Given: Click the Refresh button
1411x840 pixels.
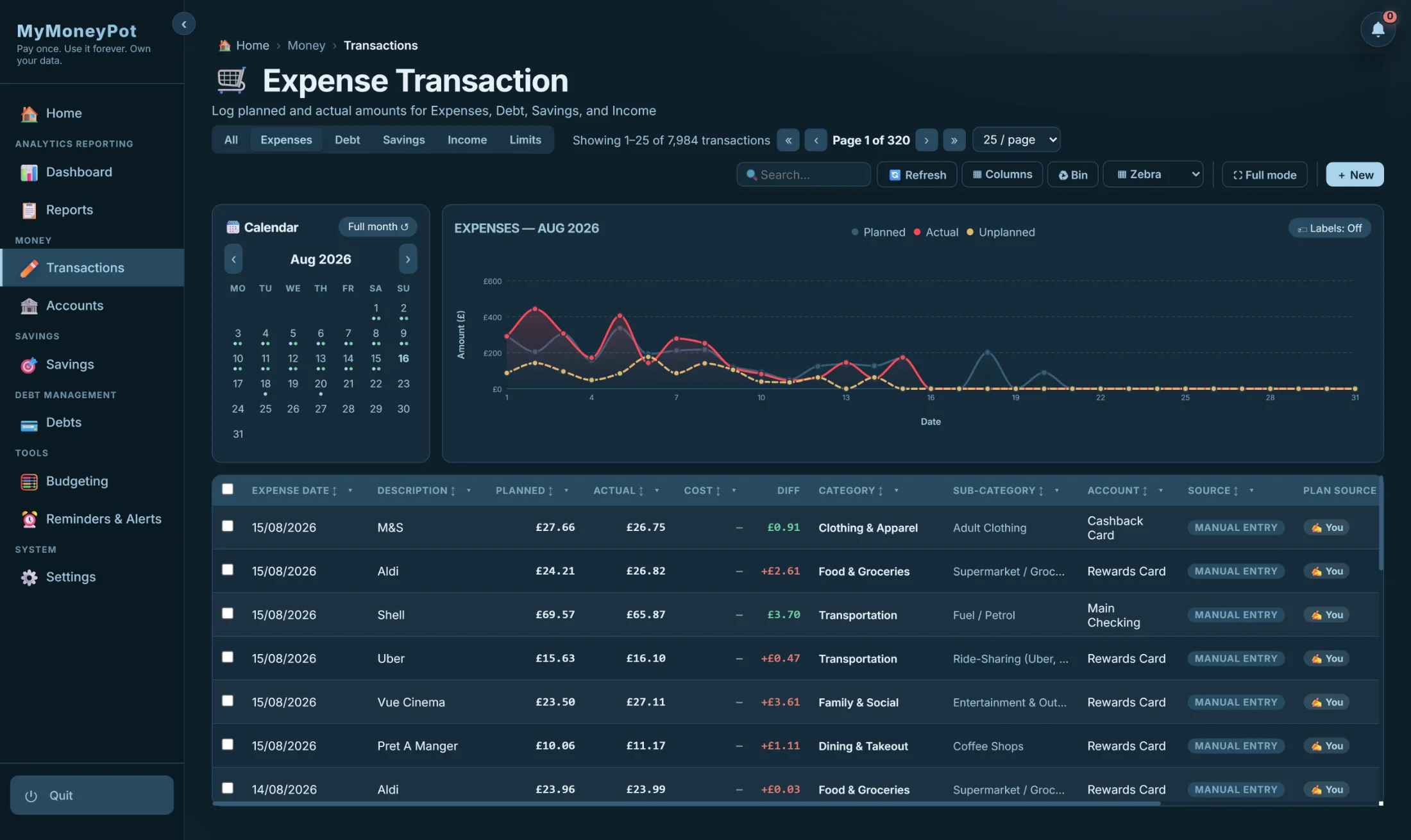Looking at the screenshot, I should pyautogui.click(x=917, y=174).
